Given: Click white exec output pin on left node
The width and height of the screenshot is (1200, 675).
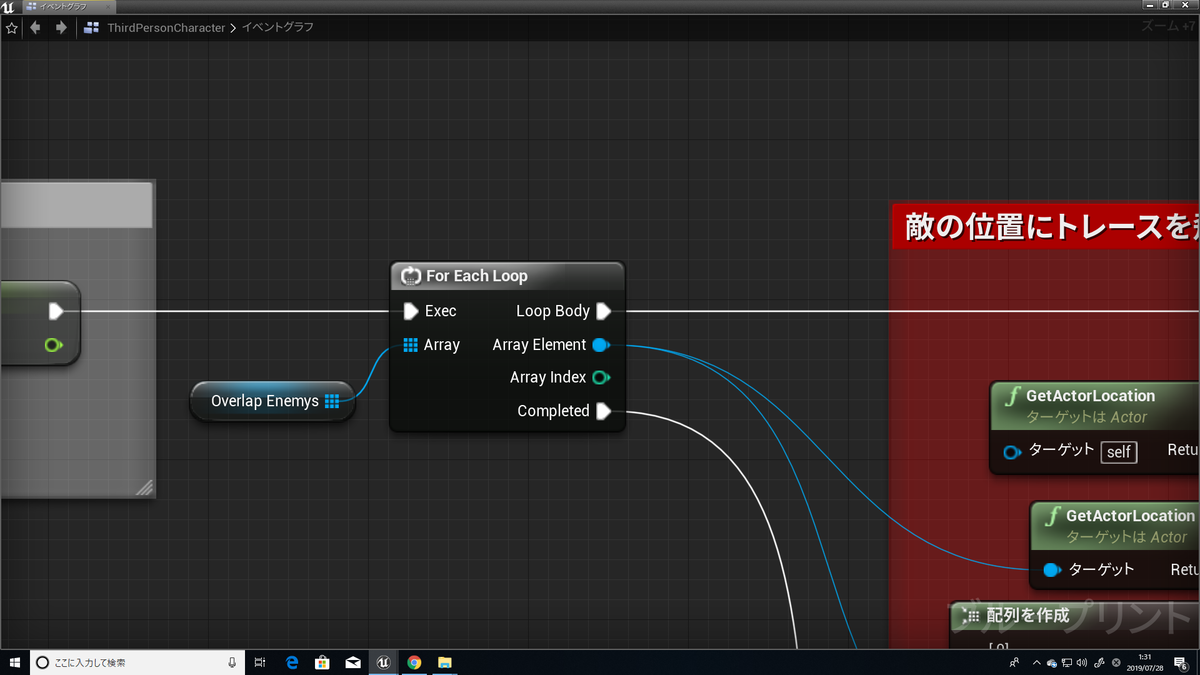Looking at the screenshot, I should click(x=56, y=312).
